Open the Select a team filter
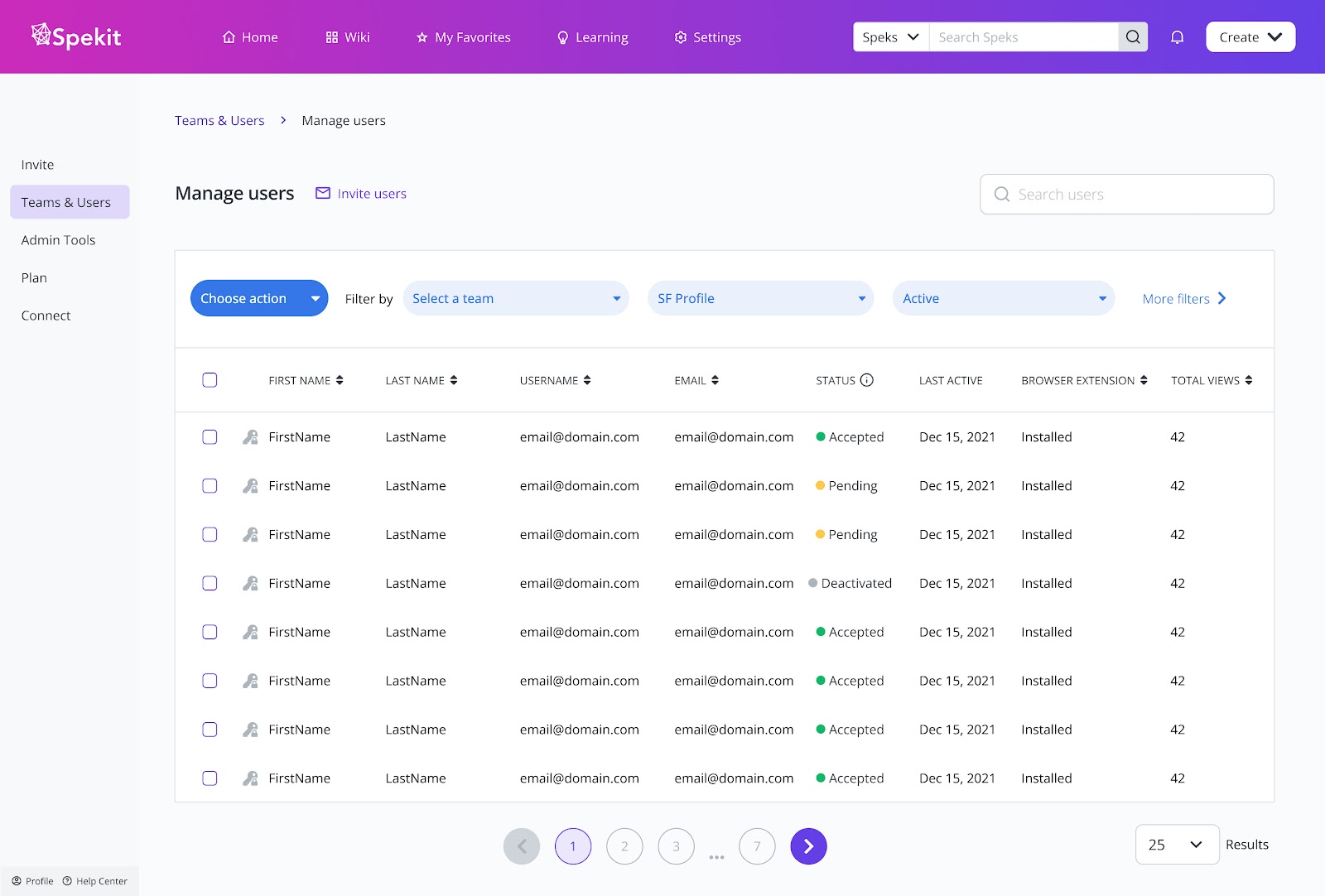 516,298
